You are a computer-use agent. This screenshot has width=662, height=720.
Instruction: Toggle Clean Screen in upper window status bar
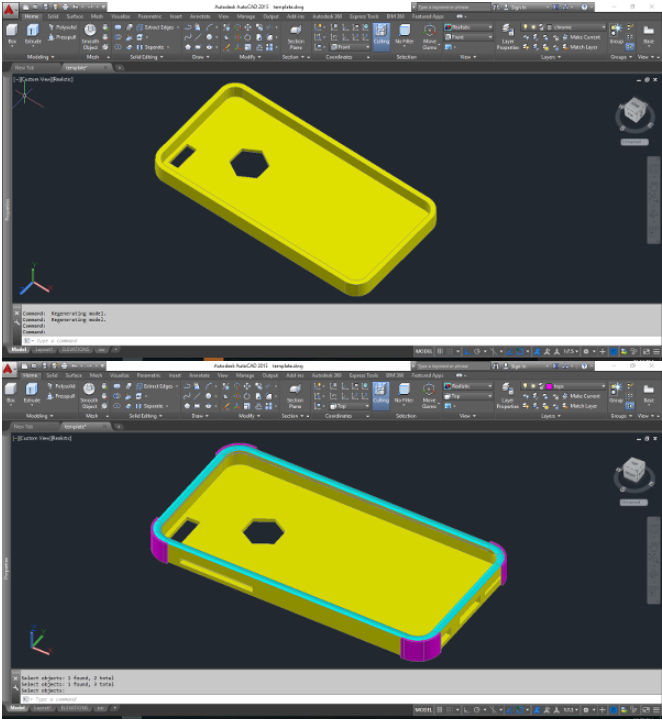click(646, 352)
